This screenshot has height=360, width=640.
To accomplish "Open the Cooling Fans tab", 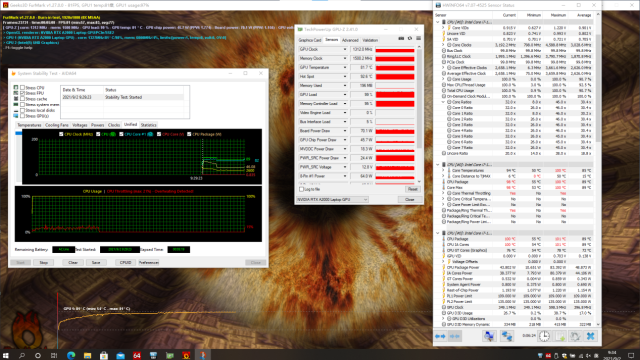I will pyautogui.click(x=57, y=125).
